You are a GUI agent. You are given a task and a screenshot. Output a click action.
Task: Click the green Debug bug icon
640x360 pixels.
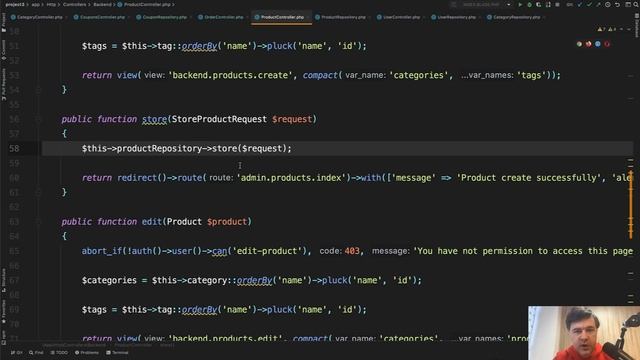click(529, 4)
